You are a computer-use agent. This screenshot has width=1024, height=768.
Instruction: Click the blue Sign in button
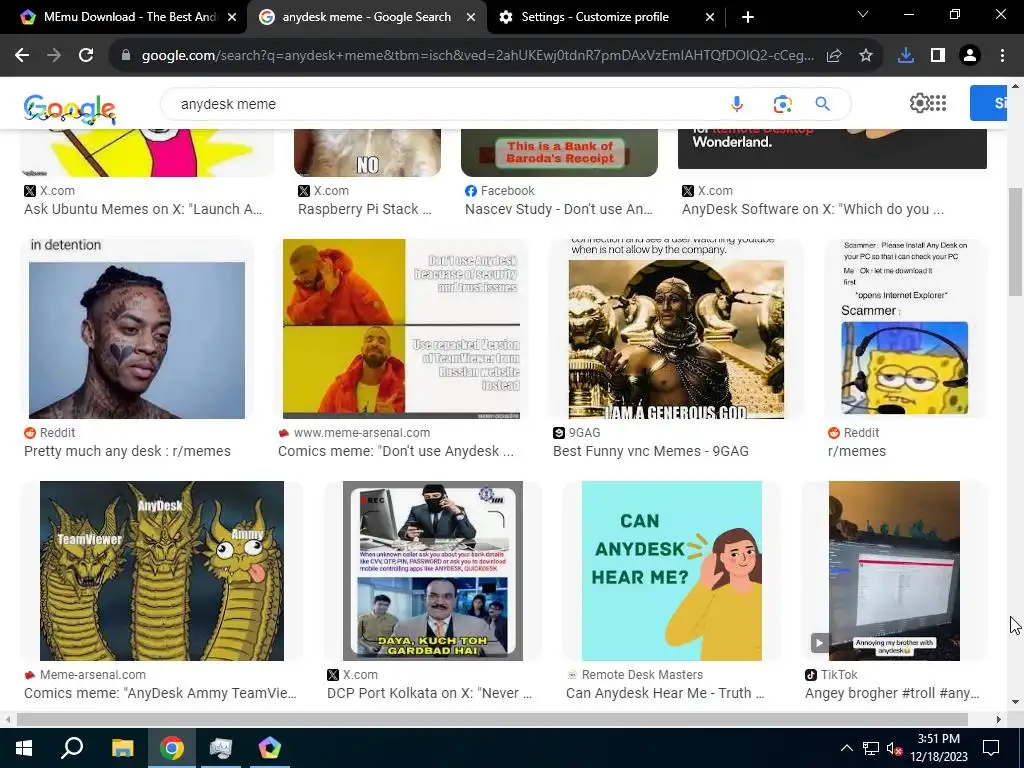988,103
